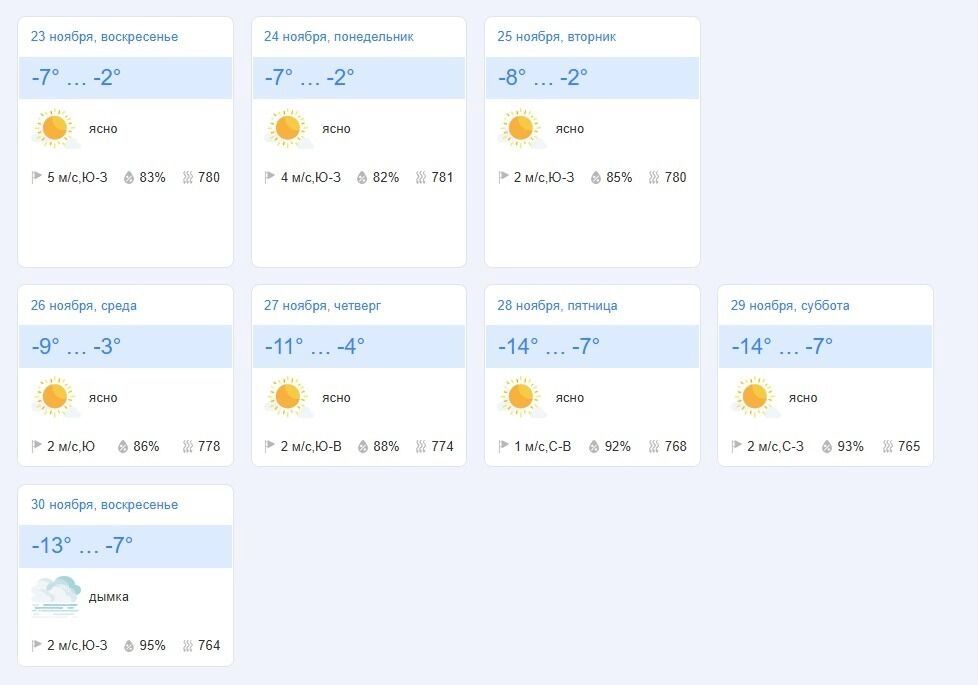Click the -11° … -4° temperature band
978x685 pixels.
(358, 347)
